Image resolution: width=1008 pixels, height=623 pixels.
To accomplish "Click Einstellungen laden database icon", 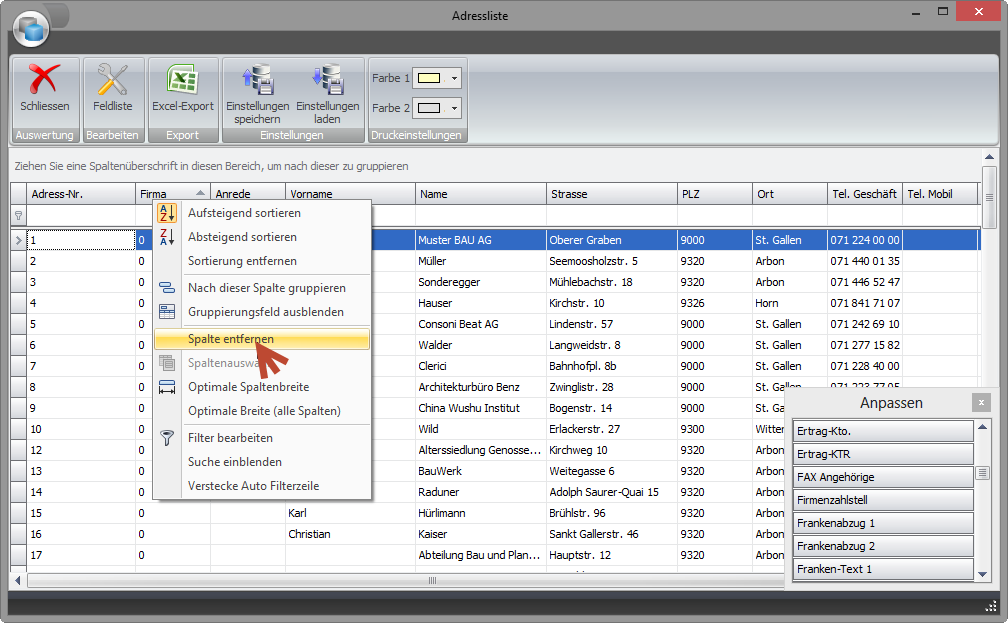I will coord(327,80).
